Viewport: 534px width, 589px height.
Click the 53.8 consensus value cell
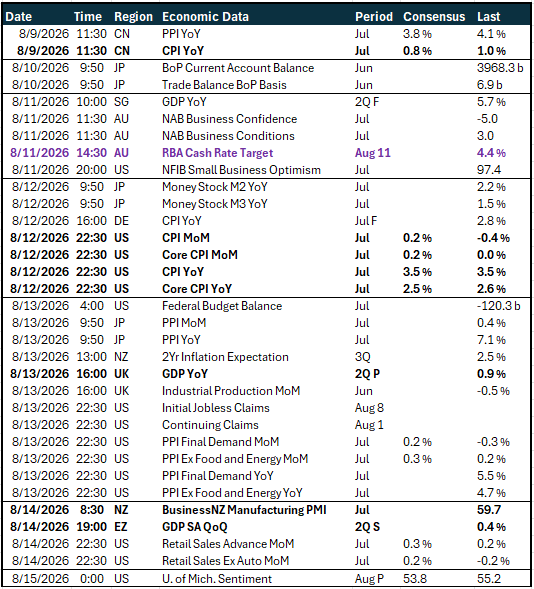tap(415, 578)
